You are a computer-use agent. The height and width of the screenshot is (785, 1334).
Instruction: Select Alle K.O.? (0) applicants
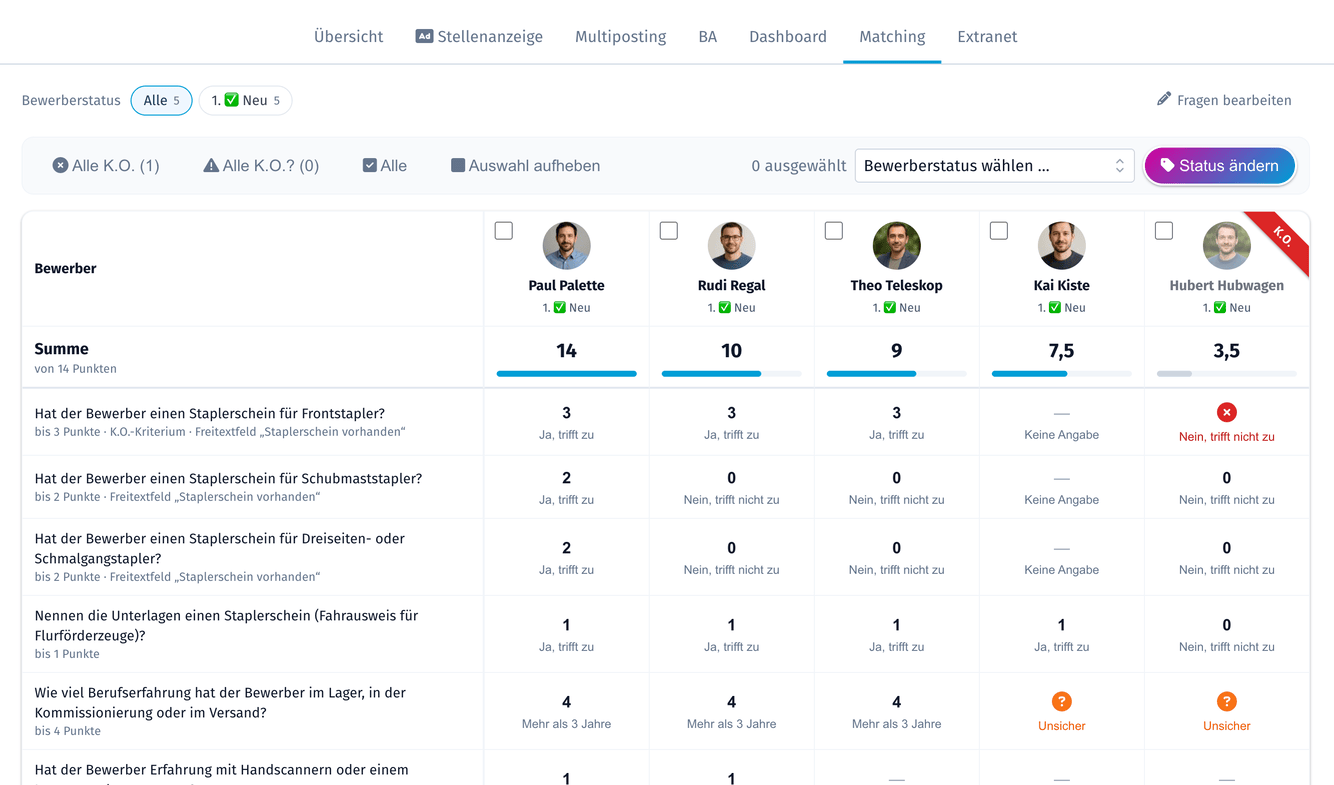(x=261, y=165)
